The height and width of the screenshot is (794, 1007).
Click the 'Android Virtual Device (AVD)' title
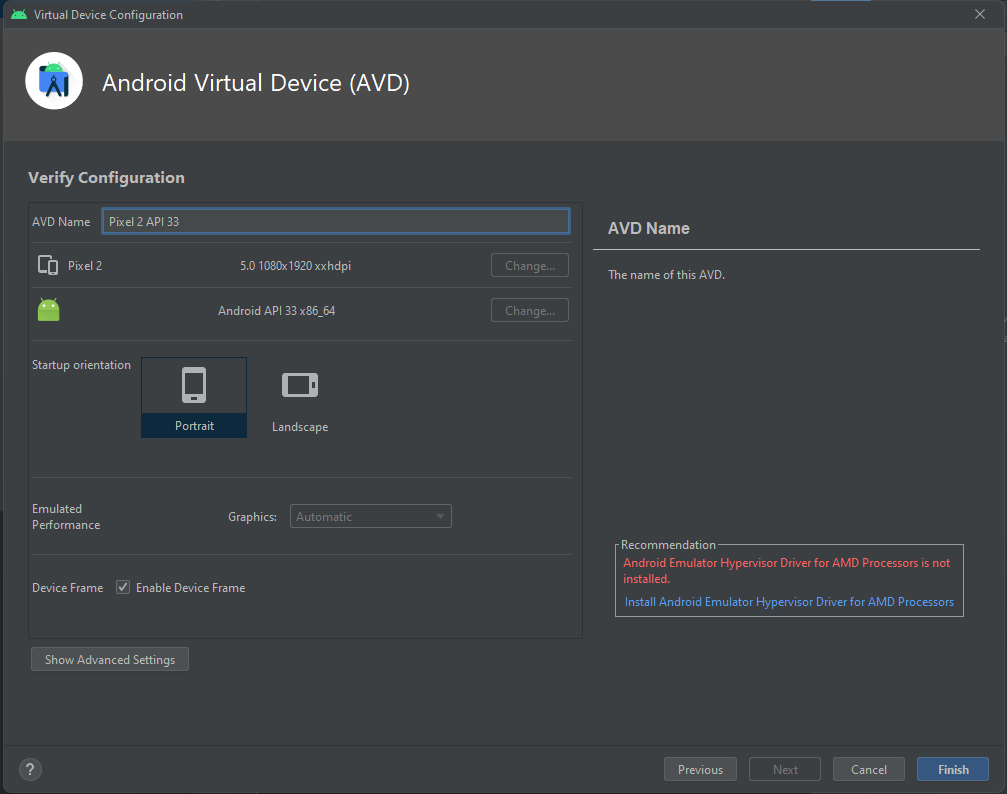(x=256, y=83)
